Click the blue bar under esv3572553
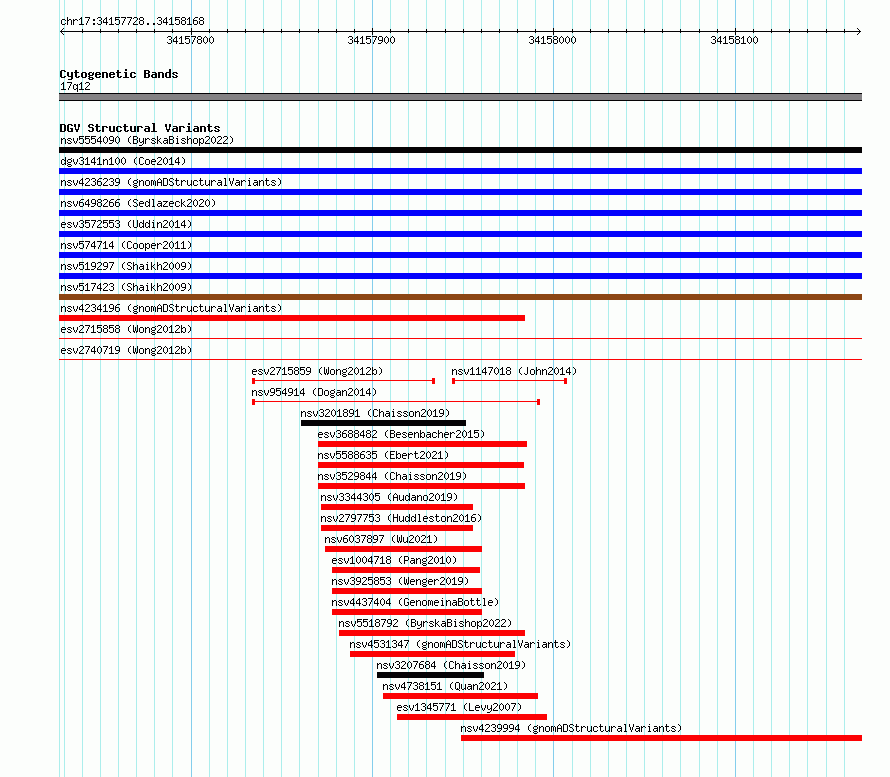The height and width of the screenshot is (777, 890). click(460, 234)
